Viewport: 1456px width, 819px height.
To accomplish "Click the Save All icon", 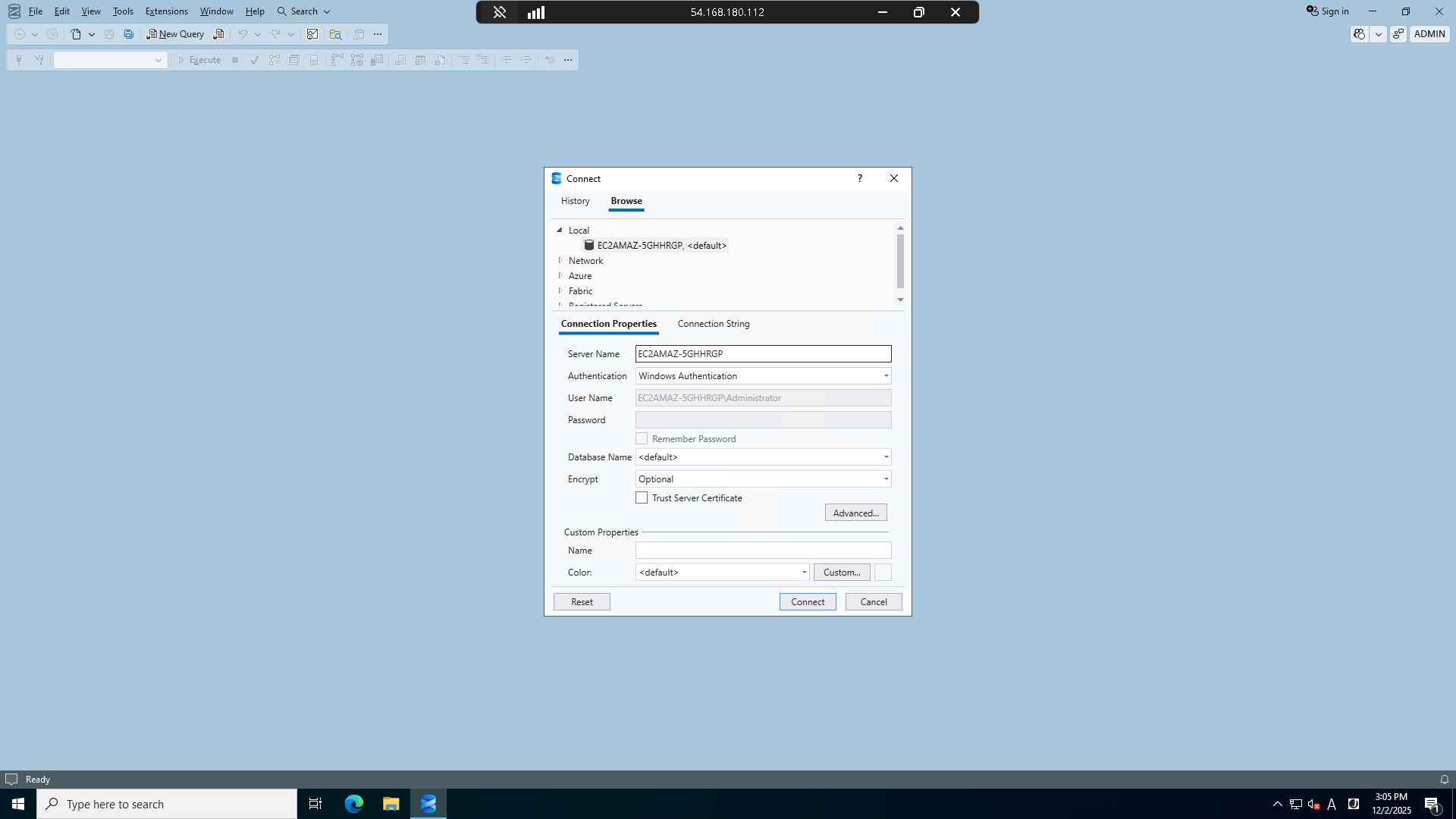I will point(129,34).
